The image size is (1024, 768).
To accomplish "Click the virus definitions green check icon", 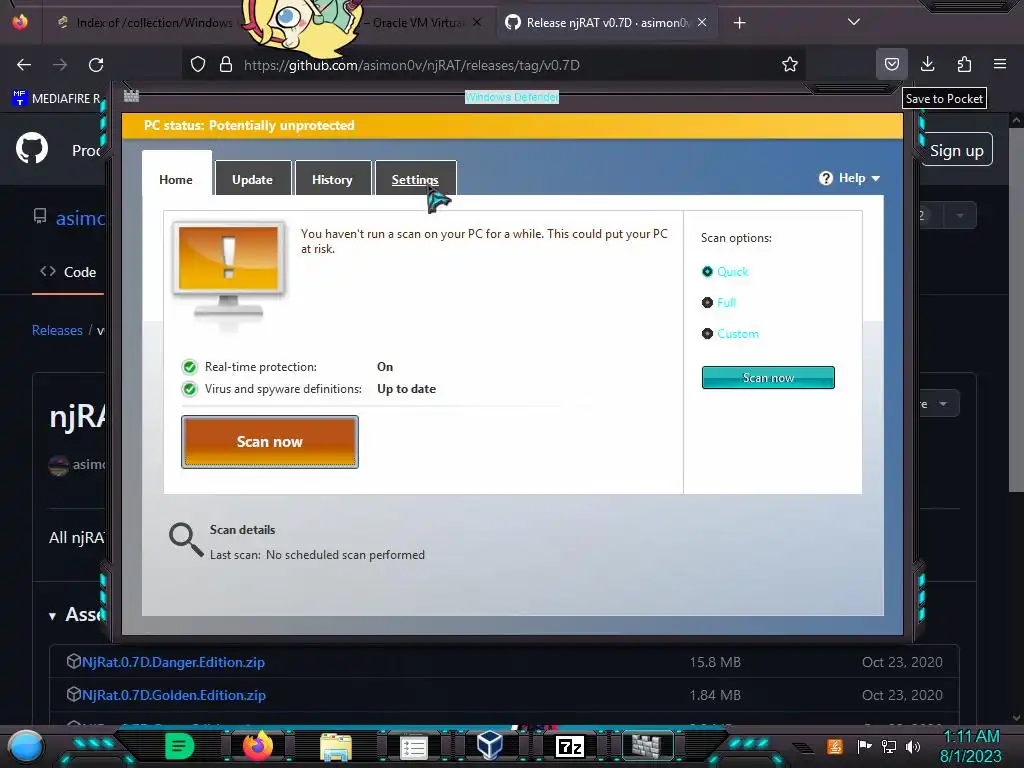I will (x=189, y=389).
